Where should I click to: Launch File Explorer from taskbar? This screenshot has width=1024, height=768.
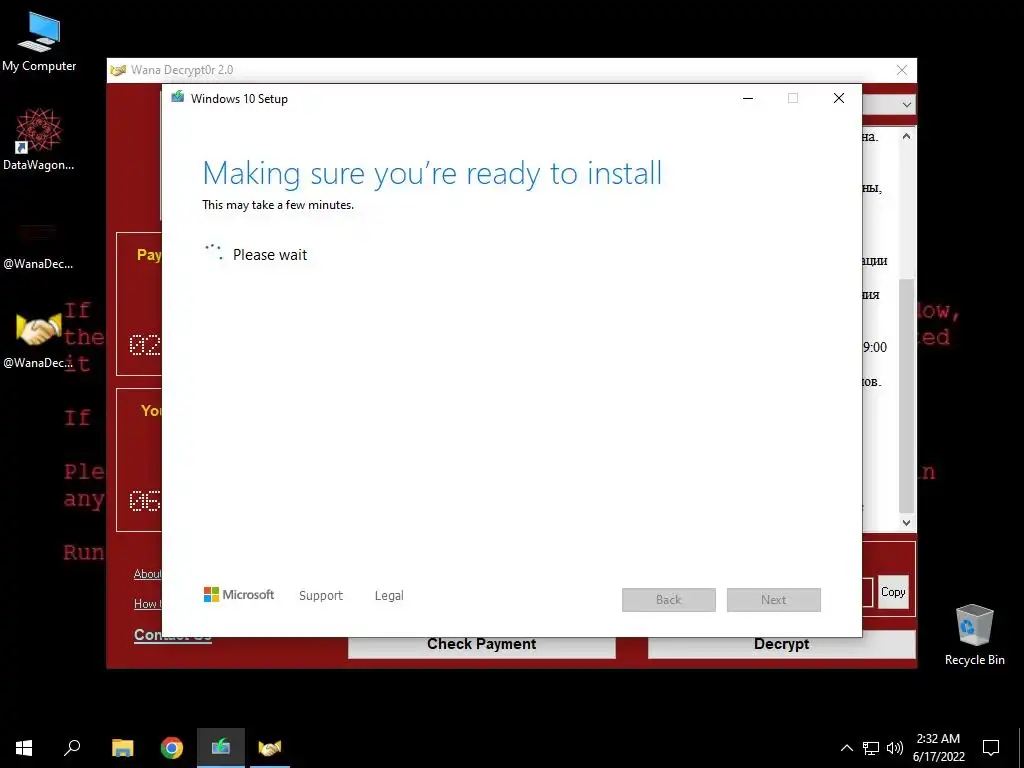tap(122, 748)
